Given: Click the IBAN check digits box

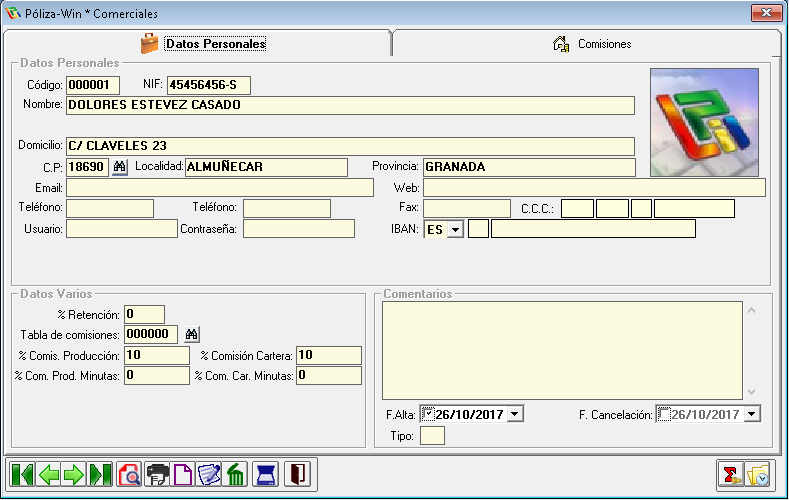Looking at the screenshot, I should [x=479, y=228].
